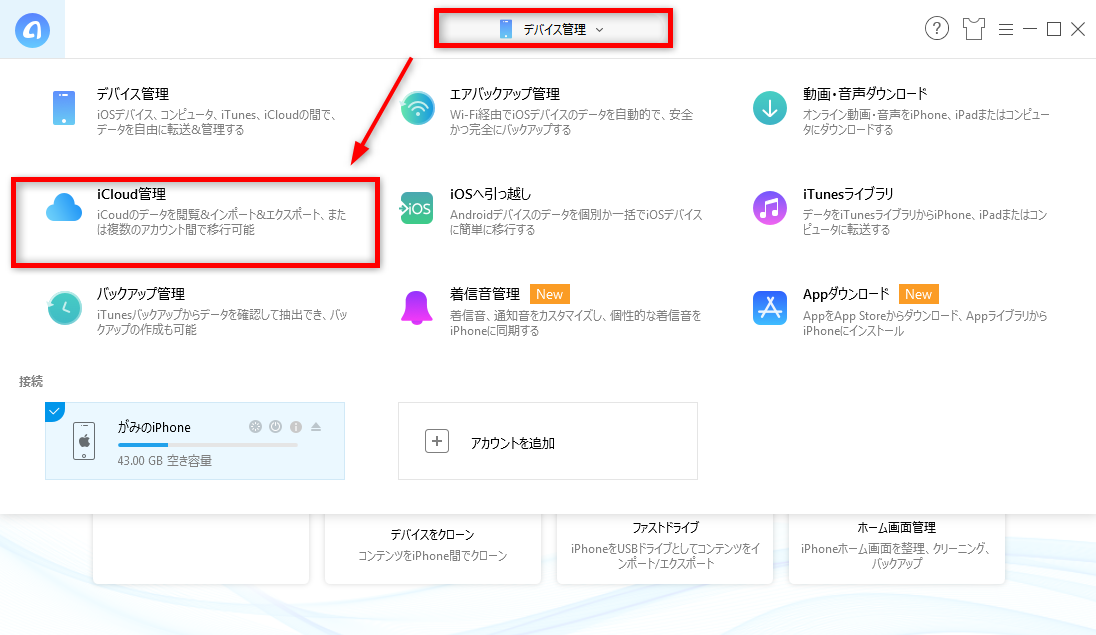Click the eject icon on がみのiPhone card
Viewport: 1096px width, 635px height.
316,427
